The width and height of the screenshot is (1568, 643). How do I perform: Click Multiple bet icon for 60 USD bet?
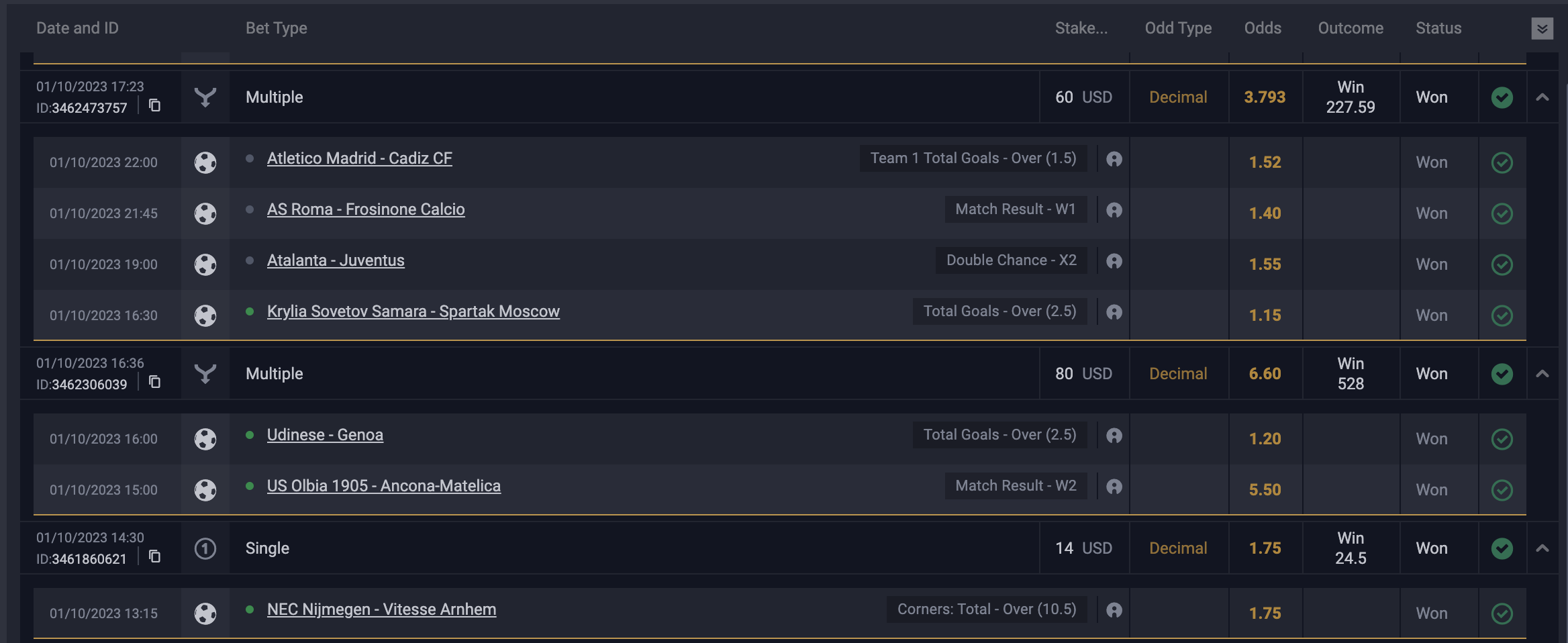205,97
